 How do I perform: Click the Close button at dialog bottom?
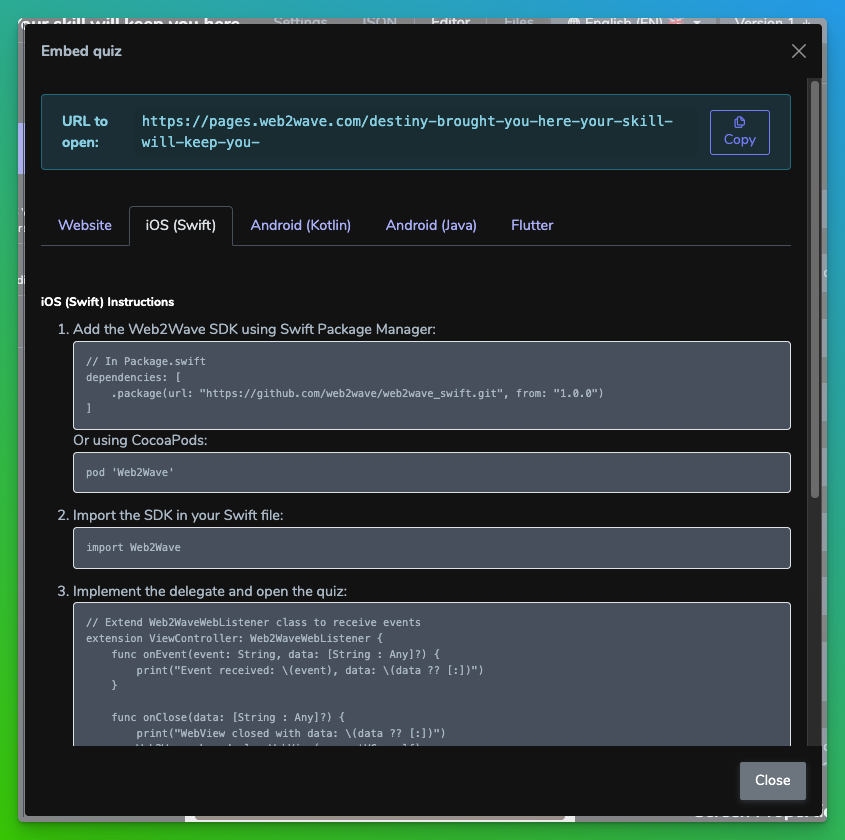pyautogui.click(x=772, y=780)
